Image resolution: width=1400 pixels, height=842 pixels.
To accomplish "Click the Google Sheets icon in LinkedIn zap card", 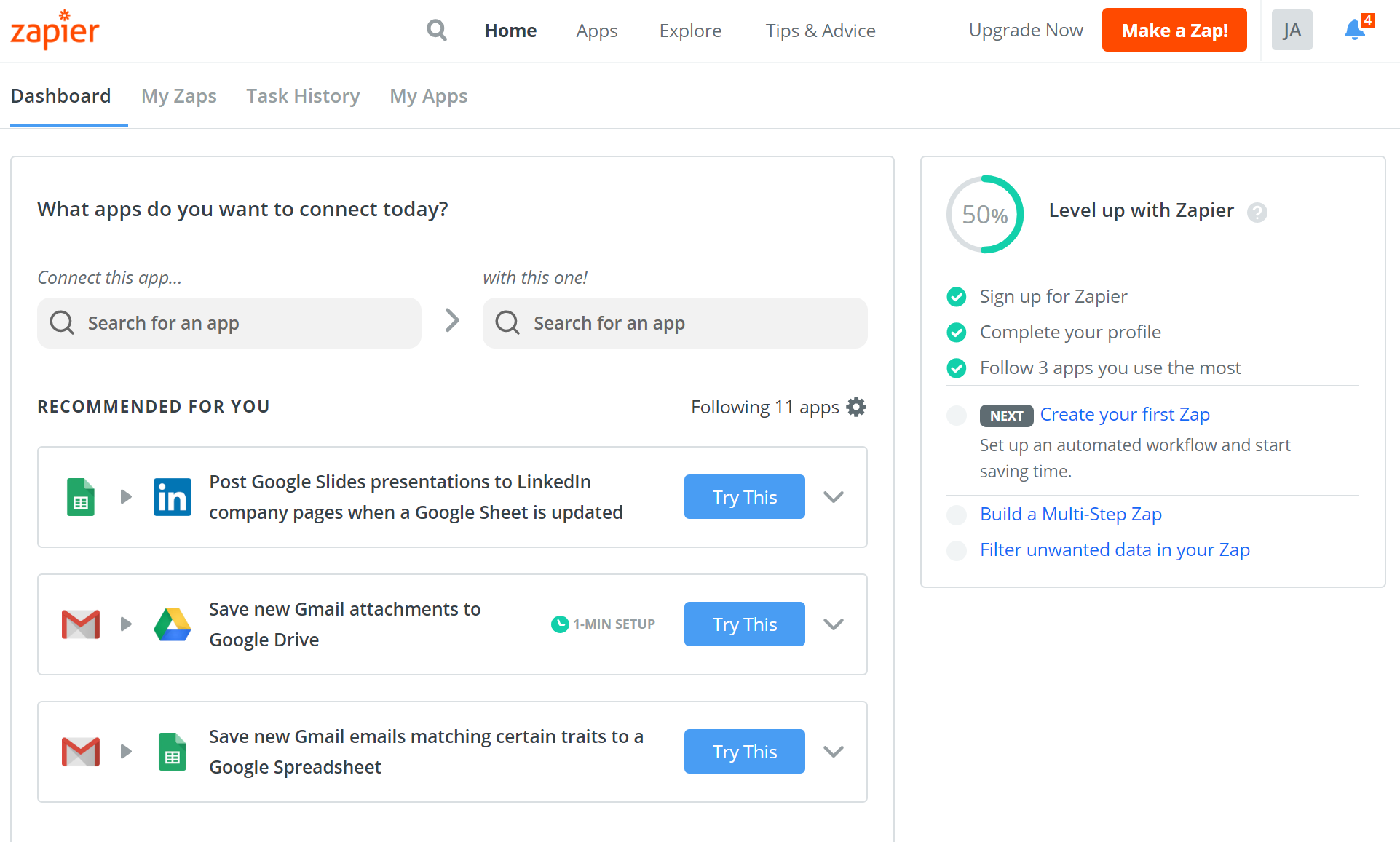I will (81, 497).
